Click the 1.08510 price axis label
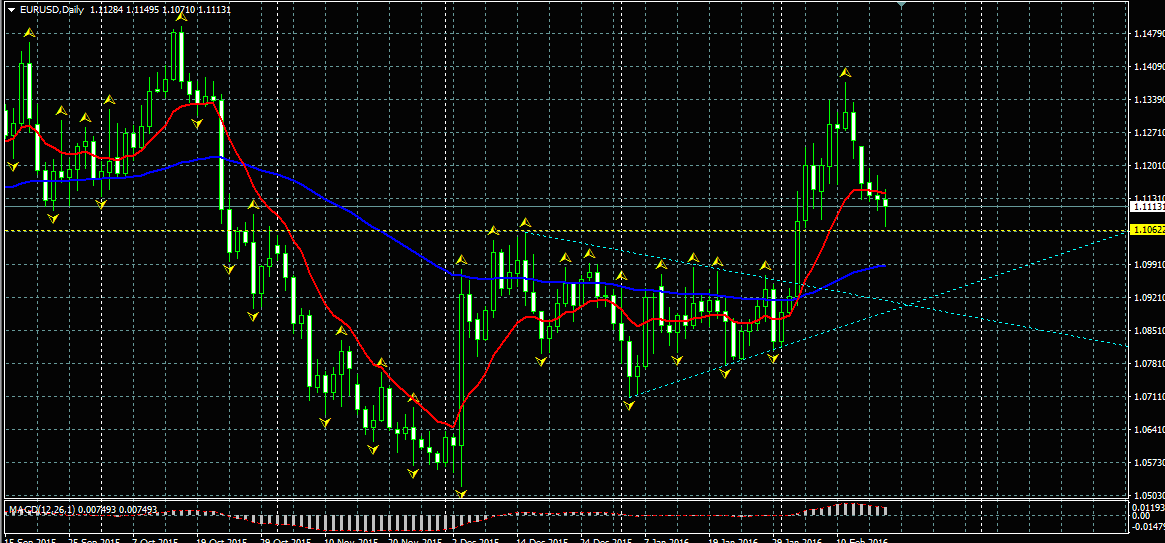Viewport: 1165px width, 543px height. [1147, 331]
